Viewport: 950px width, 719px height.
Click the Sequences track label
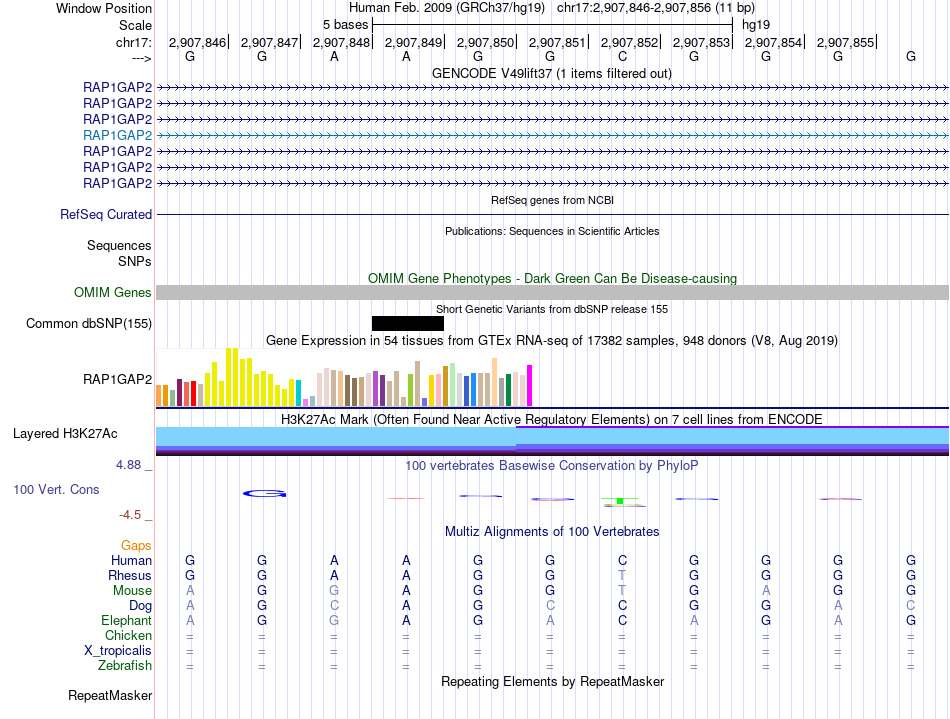pyautogui.click(x=119, y=245)
